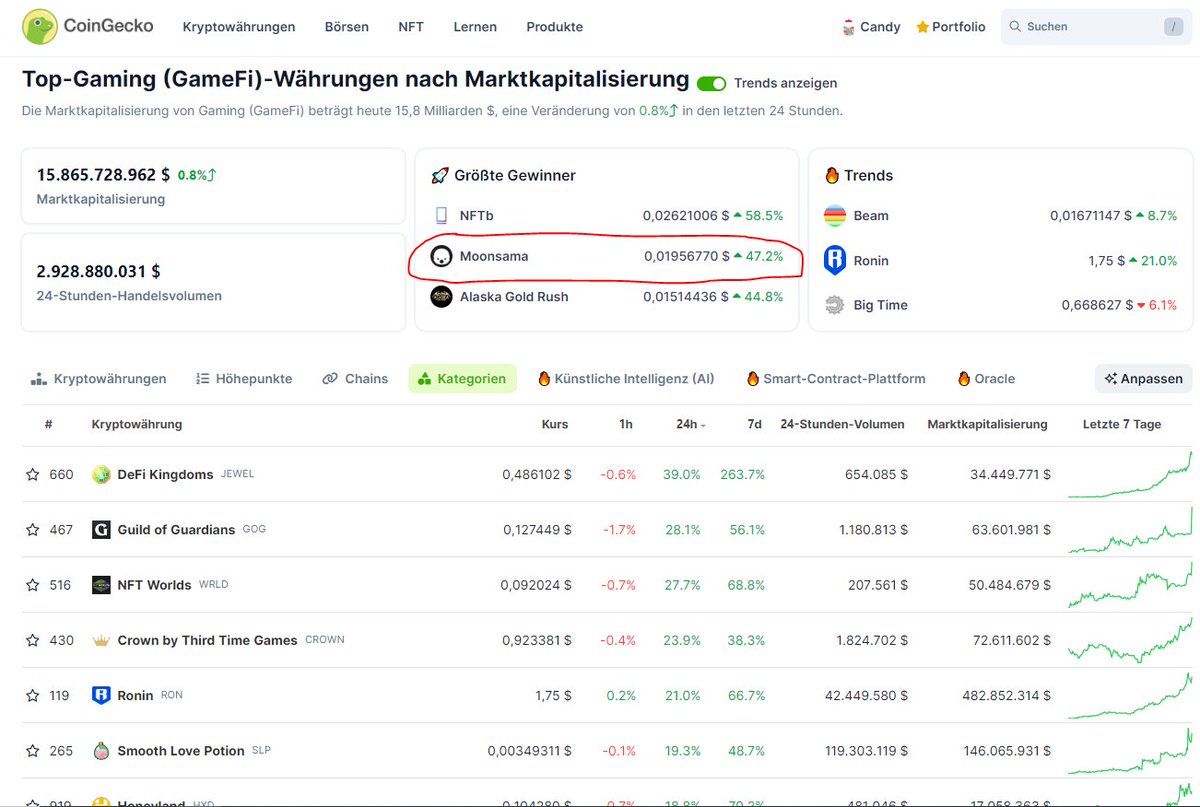The width and height of the screenshot is (1200, 807).
Task: Click the search magnifier icon
Action: [1015, 27]
